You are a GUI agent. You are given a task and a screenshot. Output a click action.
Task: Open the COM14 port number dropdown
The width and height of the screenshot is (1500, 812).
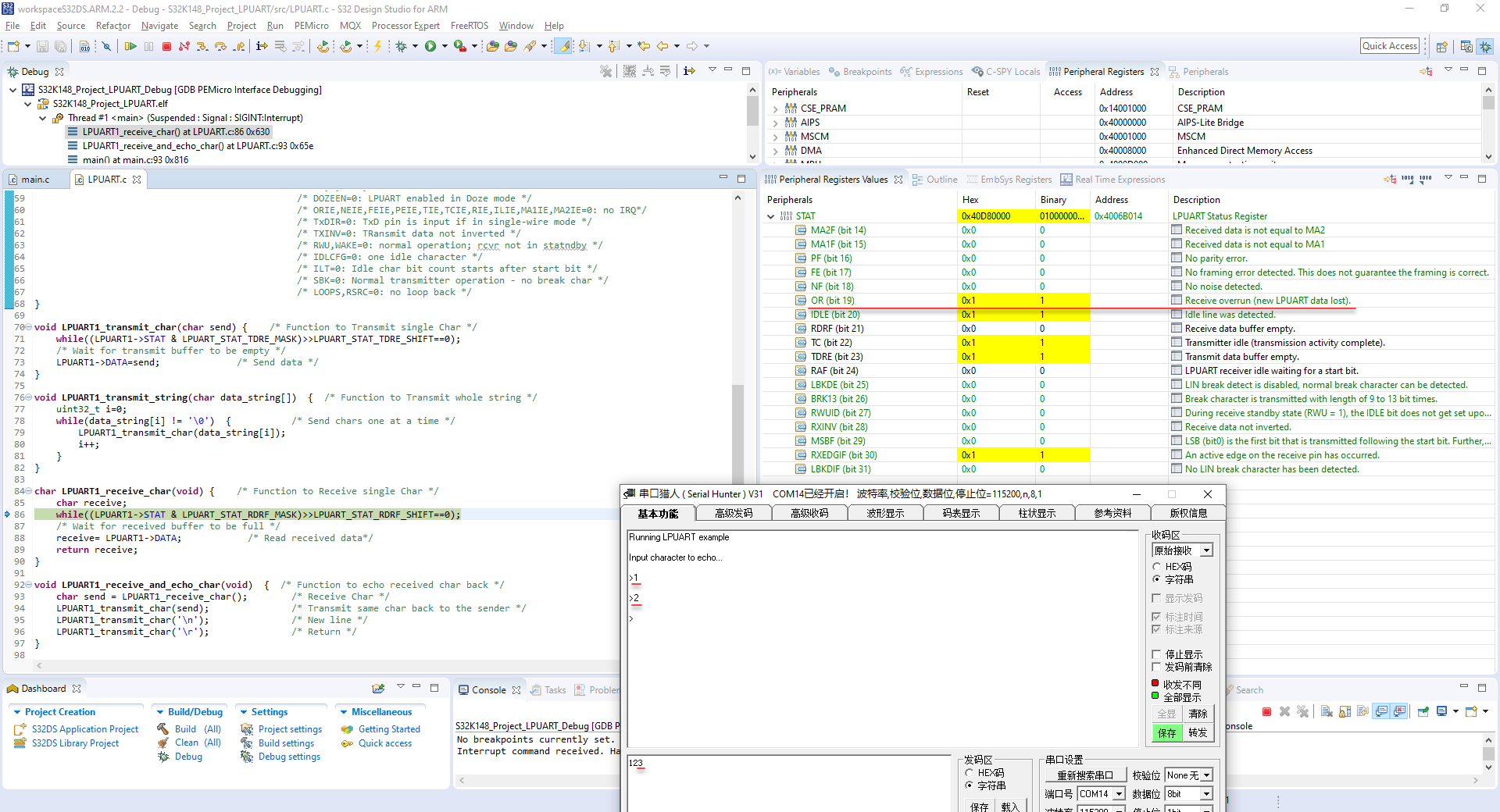pyautogui.click(x=1119, y=794)
